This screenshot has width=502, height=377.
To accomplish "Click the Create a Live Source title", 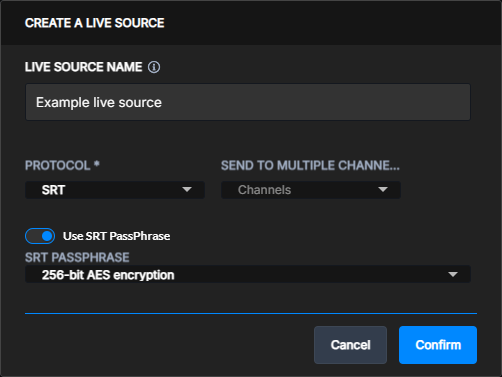I will tap(95, 23).
